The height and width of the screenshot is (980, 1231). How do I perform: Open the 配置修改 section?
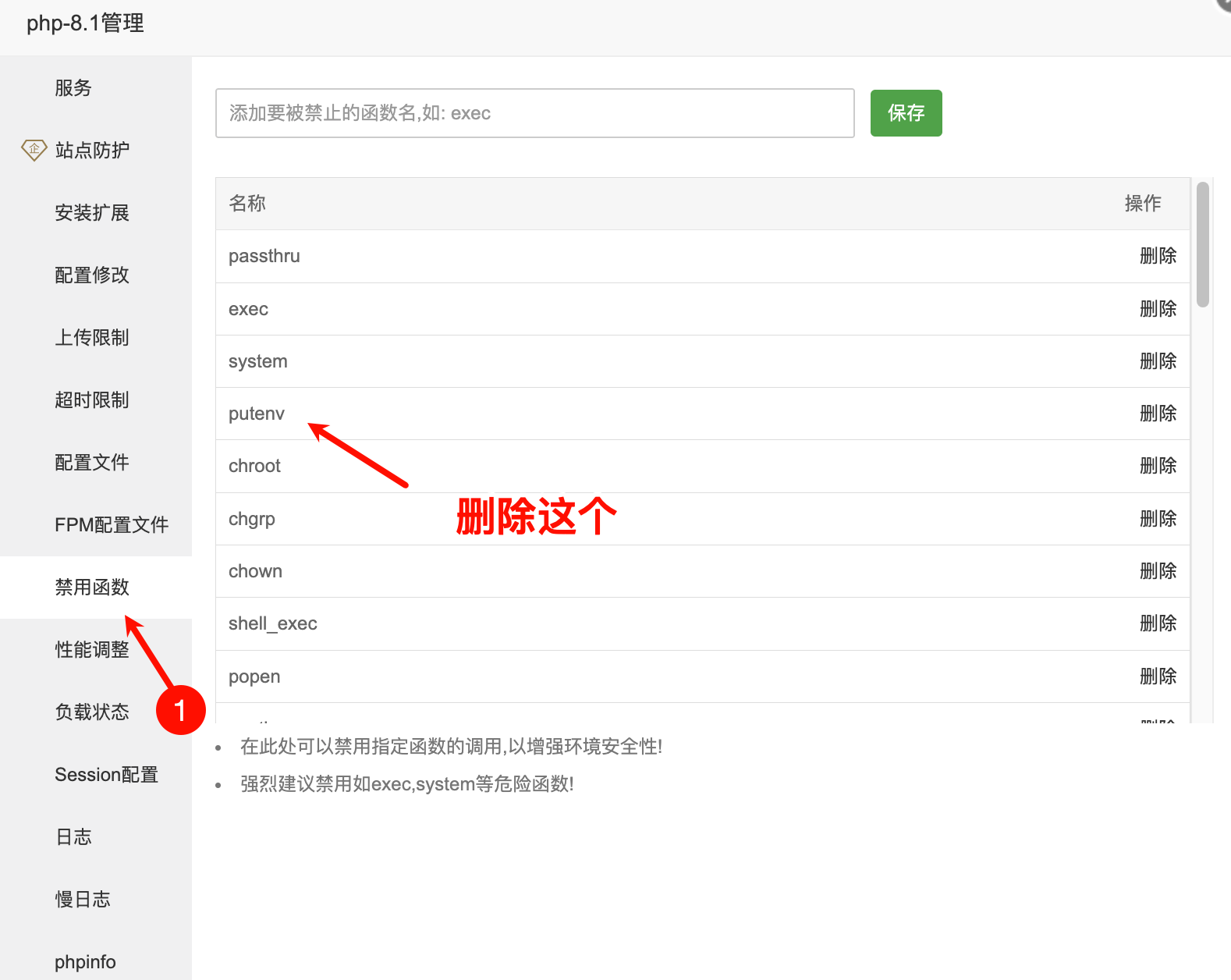tap(92, 275)
